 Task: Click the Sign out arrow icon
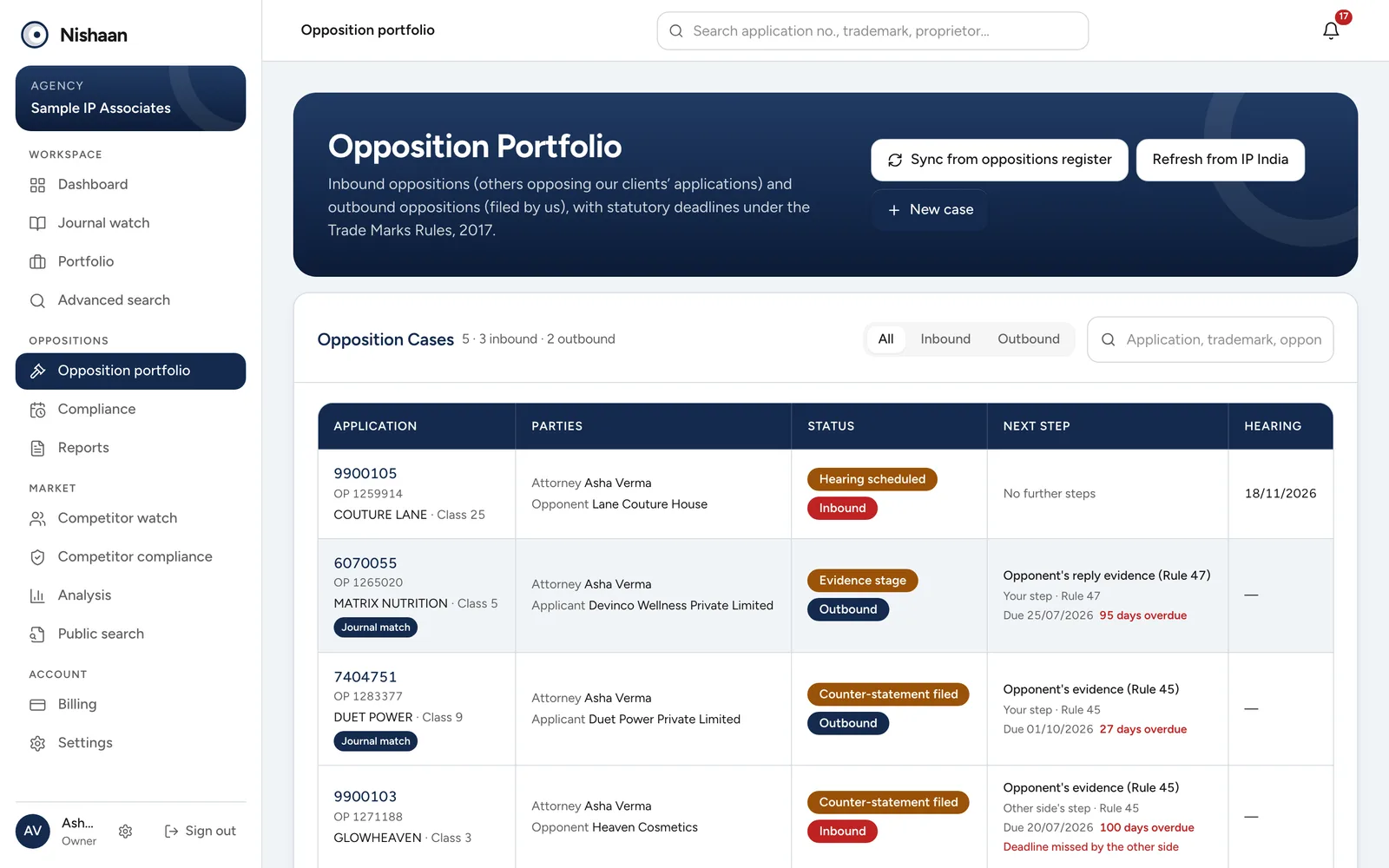coord(171,832)
